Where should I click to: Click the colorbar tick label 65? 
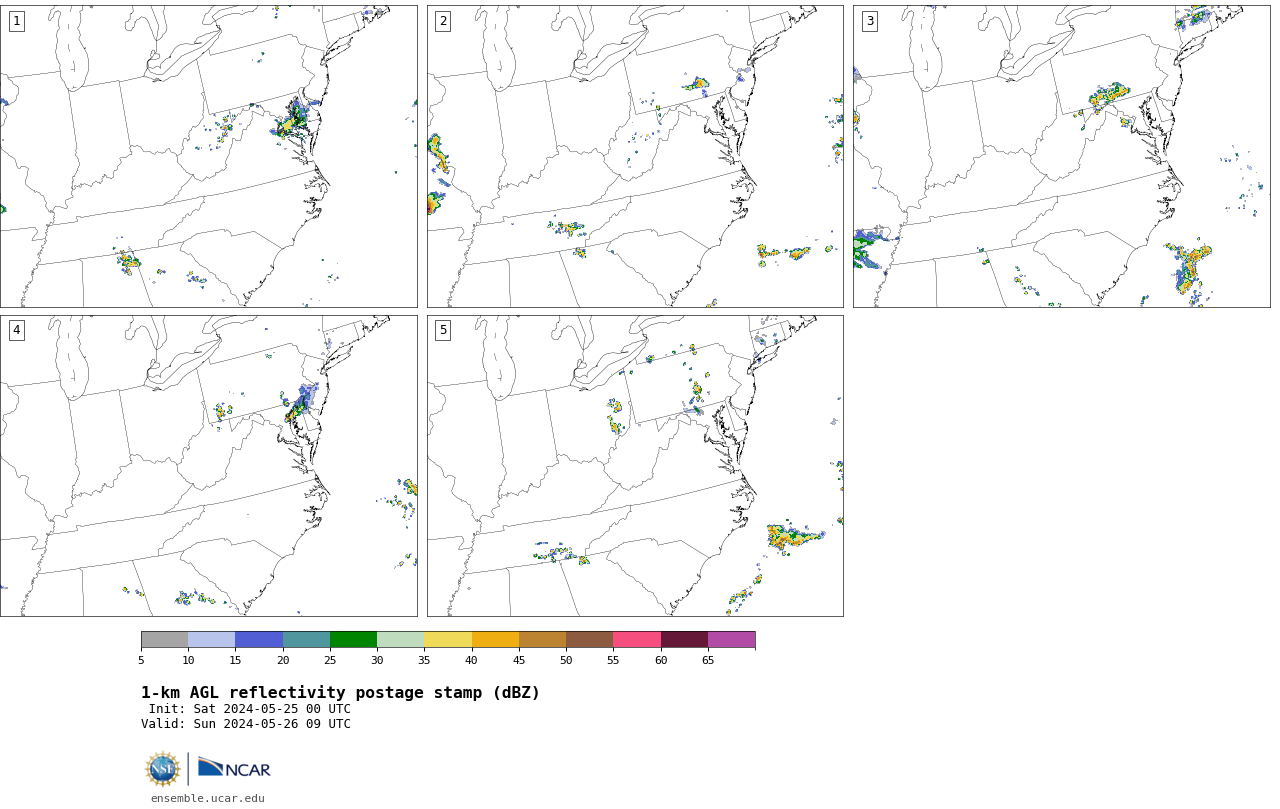pos(708,660)
